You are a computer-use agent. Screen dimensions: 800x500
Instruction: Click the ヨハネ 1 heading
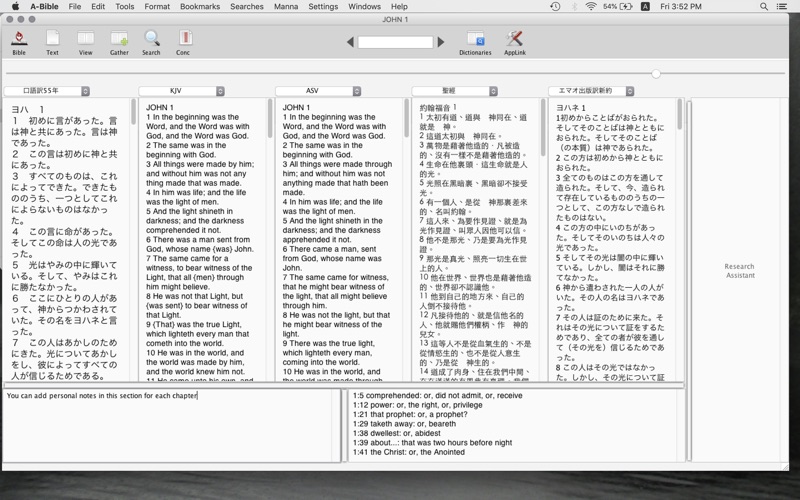coord(570,108)
